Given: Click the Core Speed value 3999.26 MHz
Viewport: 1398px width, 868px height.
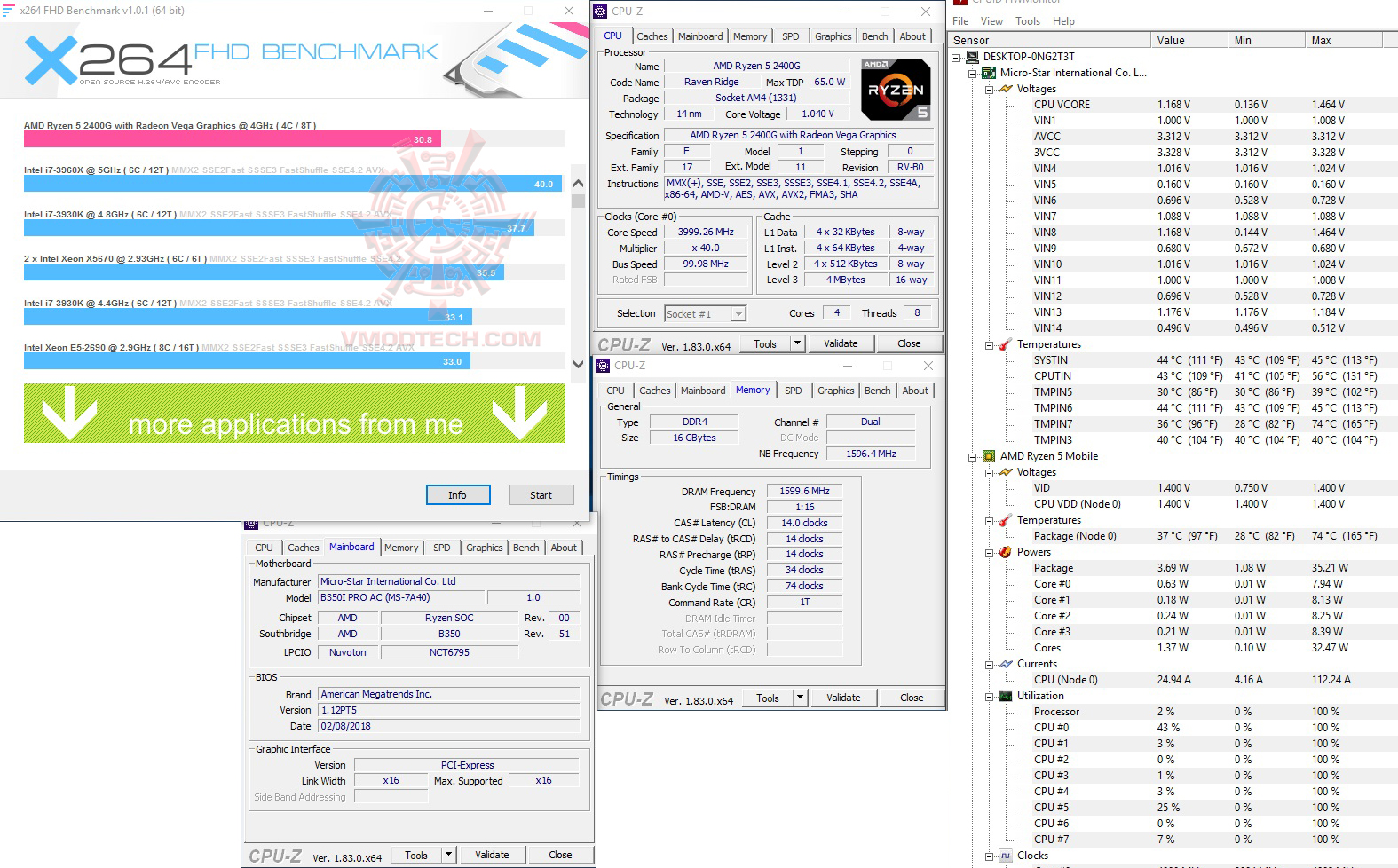Looking at the screenshot, I should 706,232.
